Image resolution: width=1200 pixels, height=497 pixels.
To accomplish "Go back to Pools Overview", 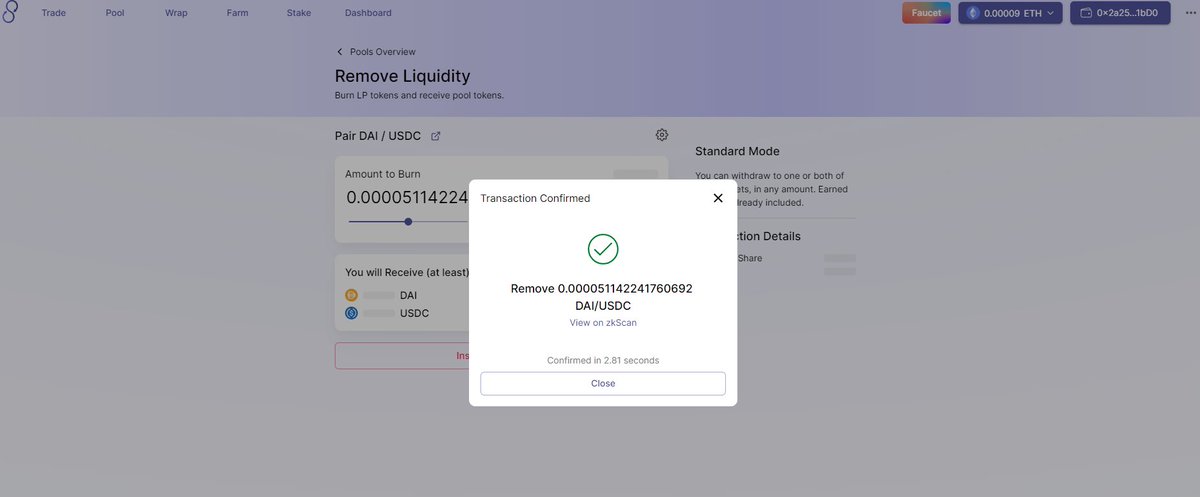I will [x=375, y=52].
